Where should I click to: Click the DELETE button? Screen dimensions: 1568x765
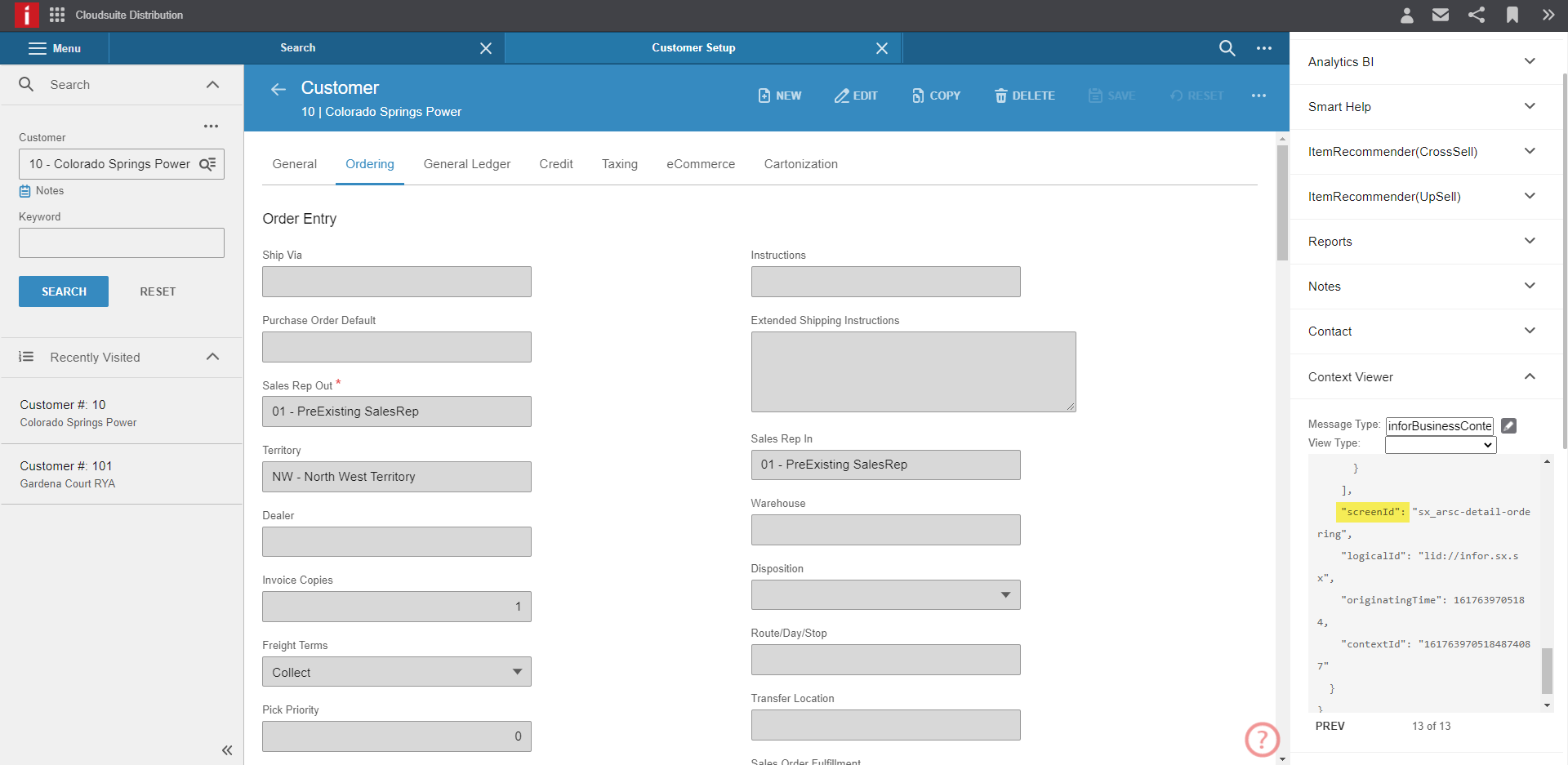(1024, 96)
